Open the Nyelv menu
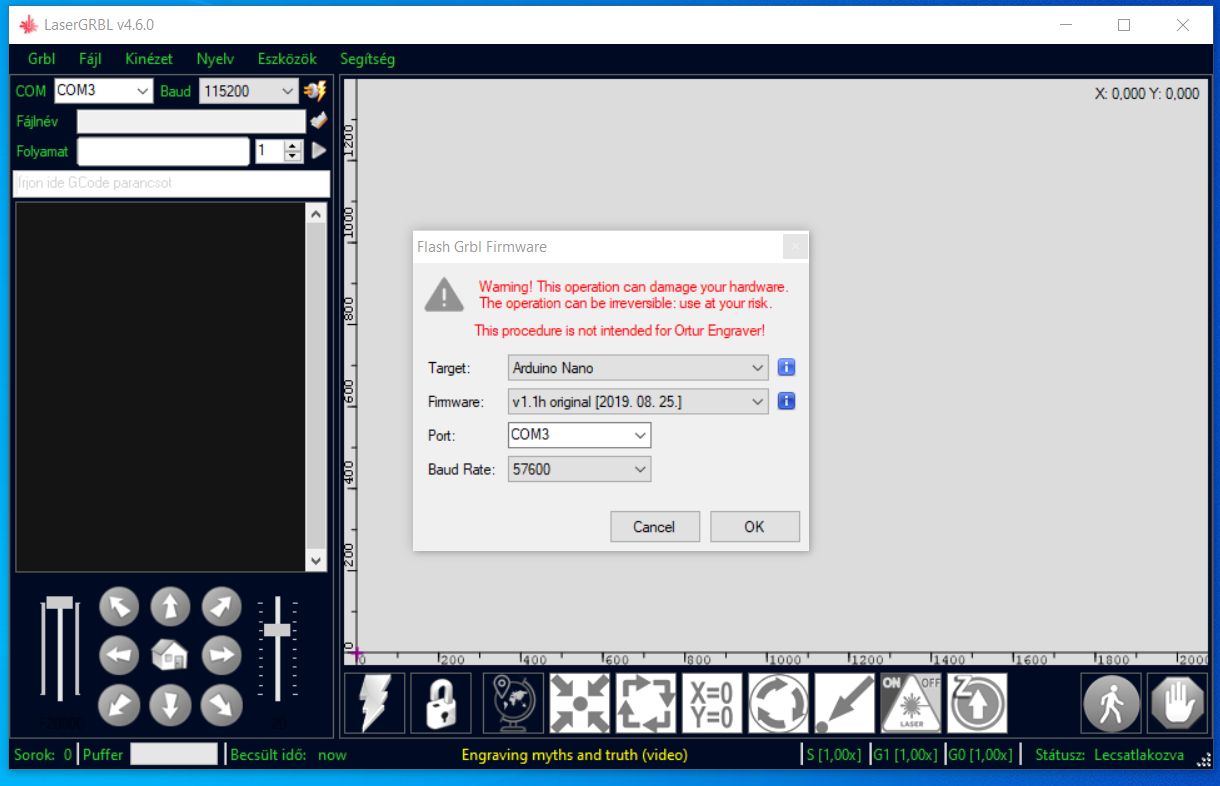This screenshot has width=1220, height=786. pyautogui.click(x=215, y=59)
